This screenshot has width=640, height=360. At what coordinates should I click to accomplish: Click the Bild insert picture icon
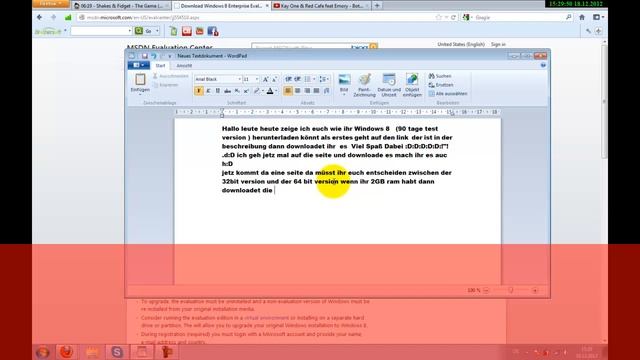click(x=344, y=83)
